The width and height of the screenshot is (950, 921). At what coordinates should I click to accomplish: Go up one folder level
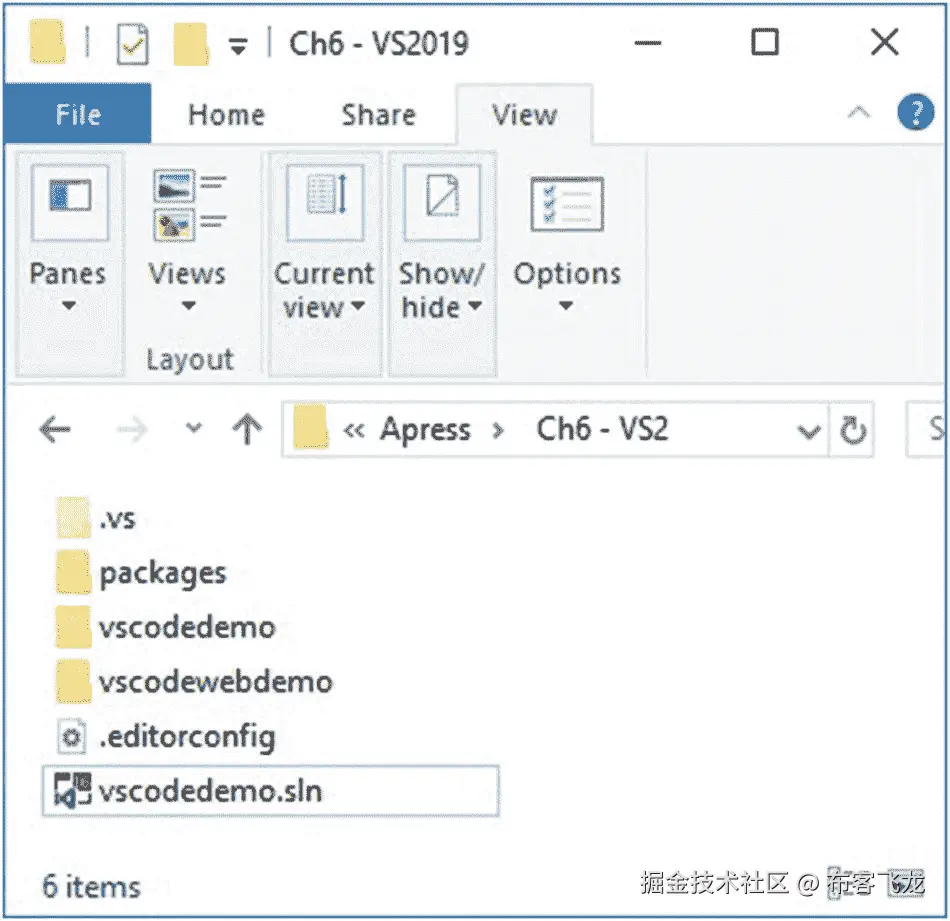(x=246, y=430)
